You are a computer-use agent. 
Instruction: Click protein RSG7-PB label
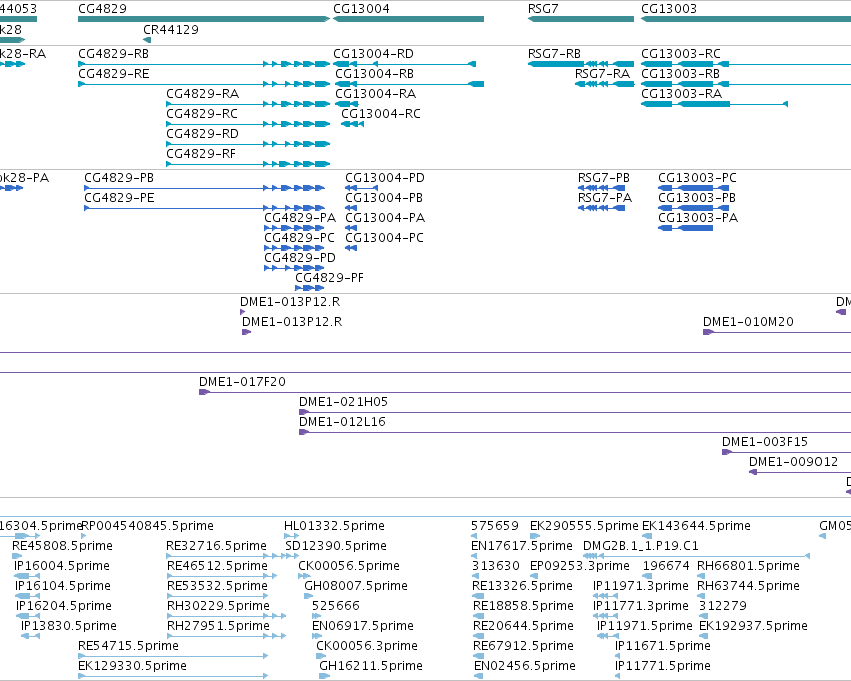pos(604,178)
